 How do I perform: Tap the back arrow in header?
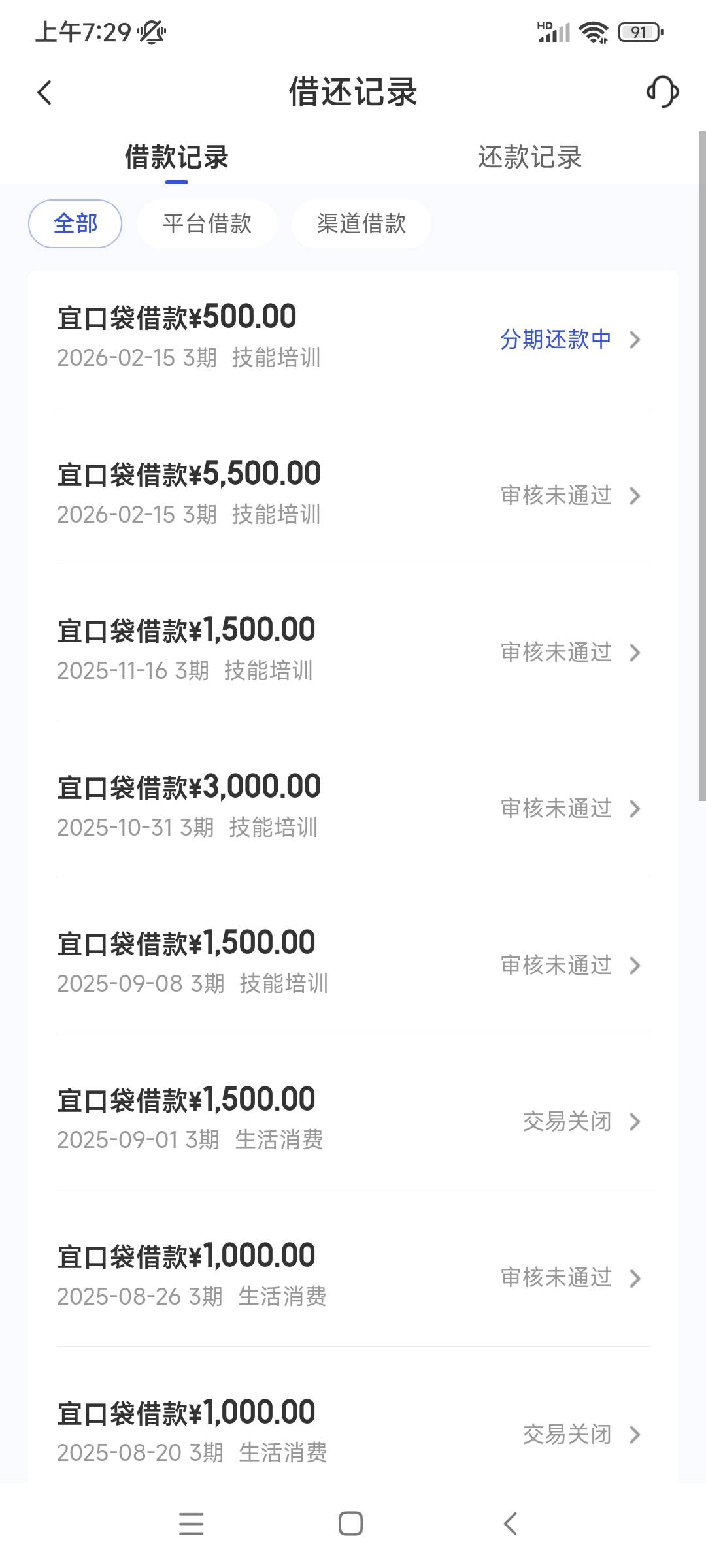(x=44, y=93)
